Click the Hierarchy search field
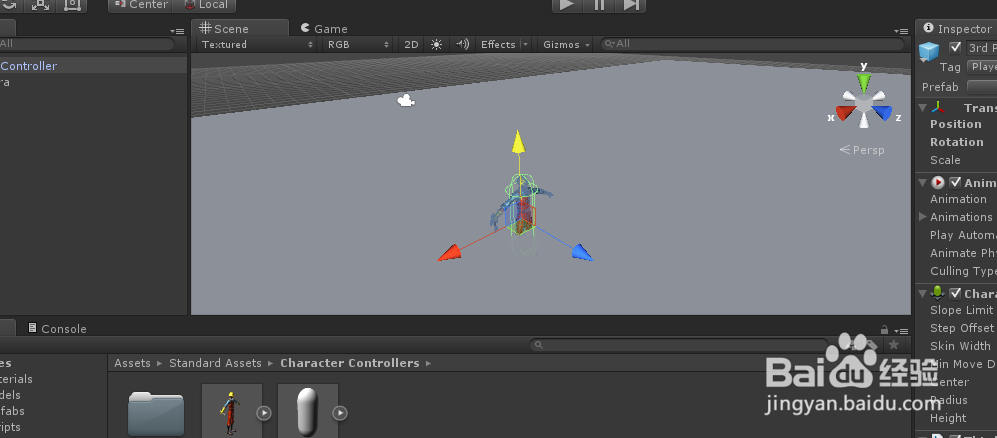997x438 pixels. [86, 44]
